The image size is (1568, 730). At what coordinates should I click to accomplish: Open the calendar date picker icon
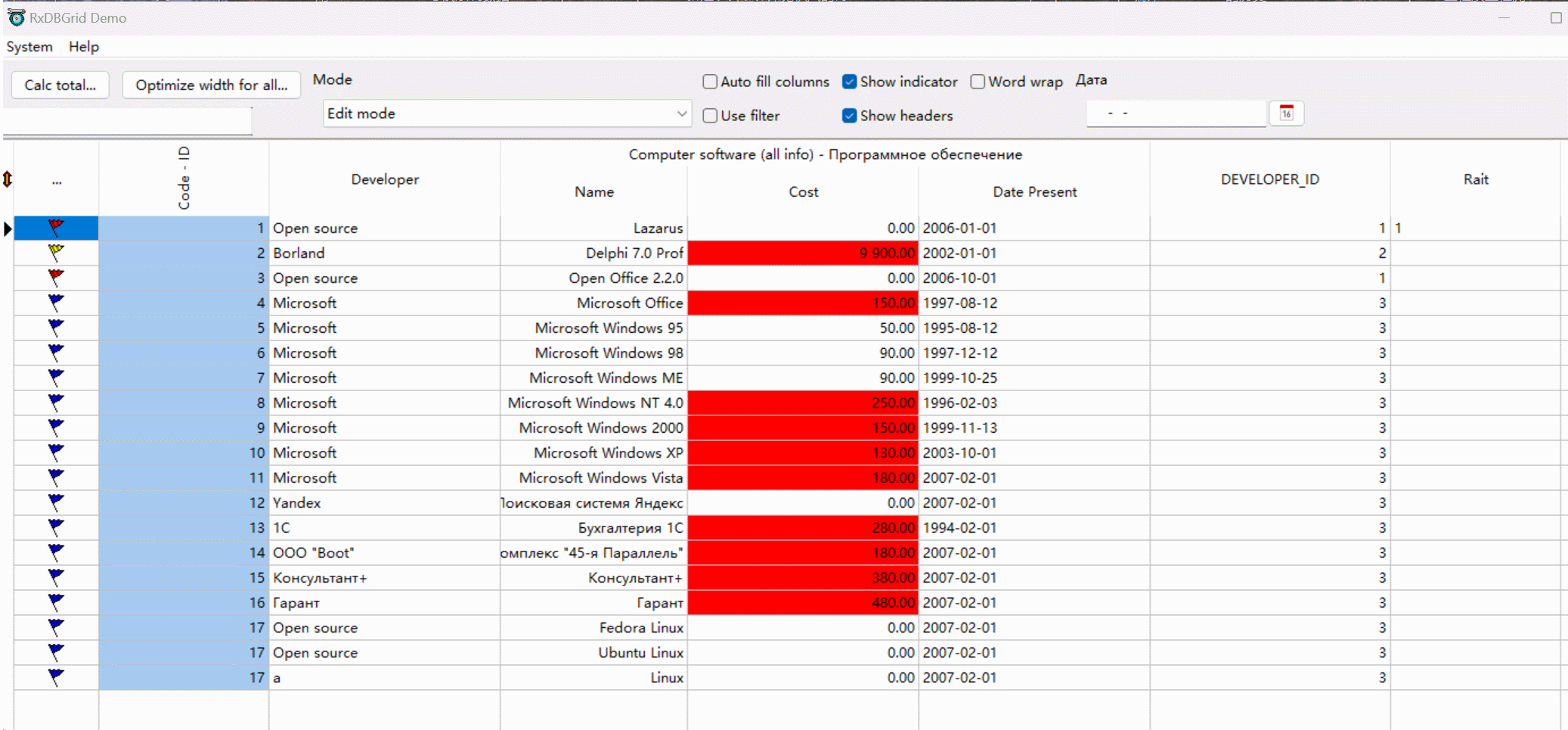pyautogui.click(x=1287, y=113)
